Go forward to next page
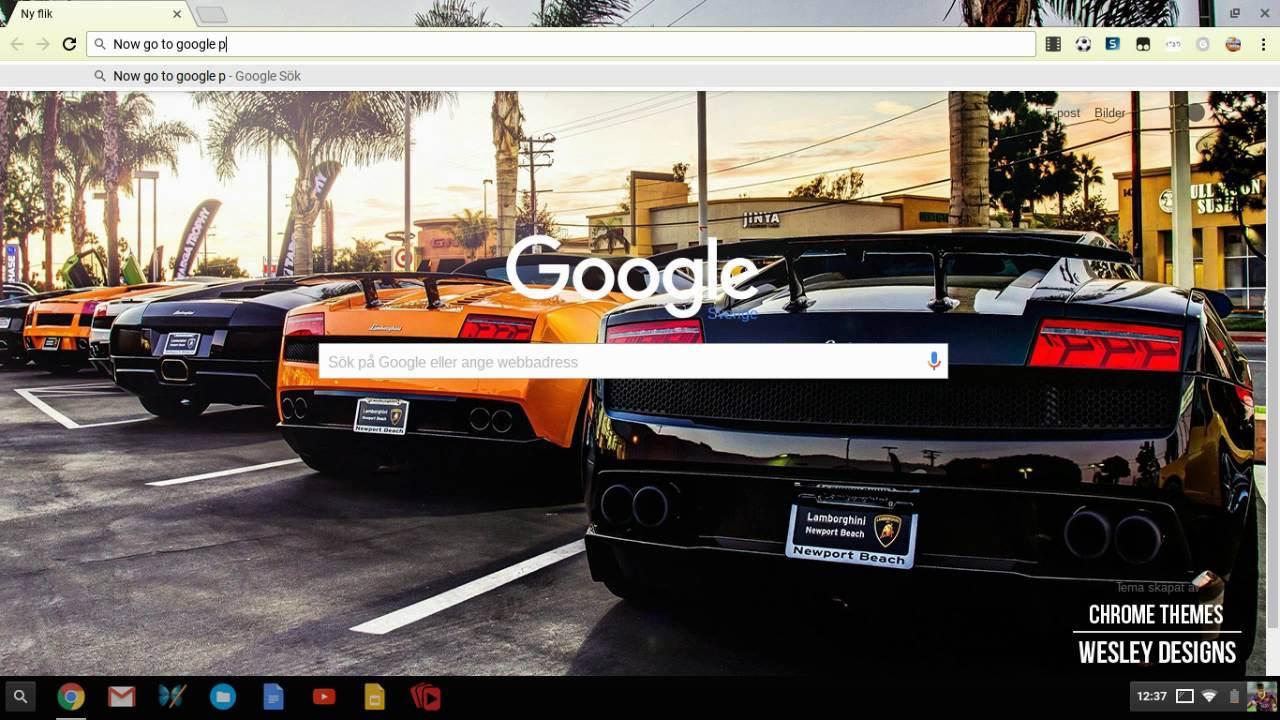 tap(43, 44)
